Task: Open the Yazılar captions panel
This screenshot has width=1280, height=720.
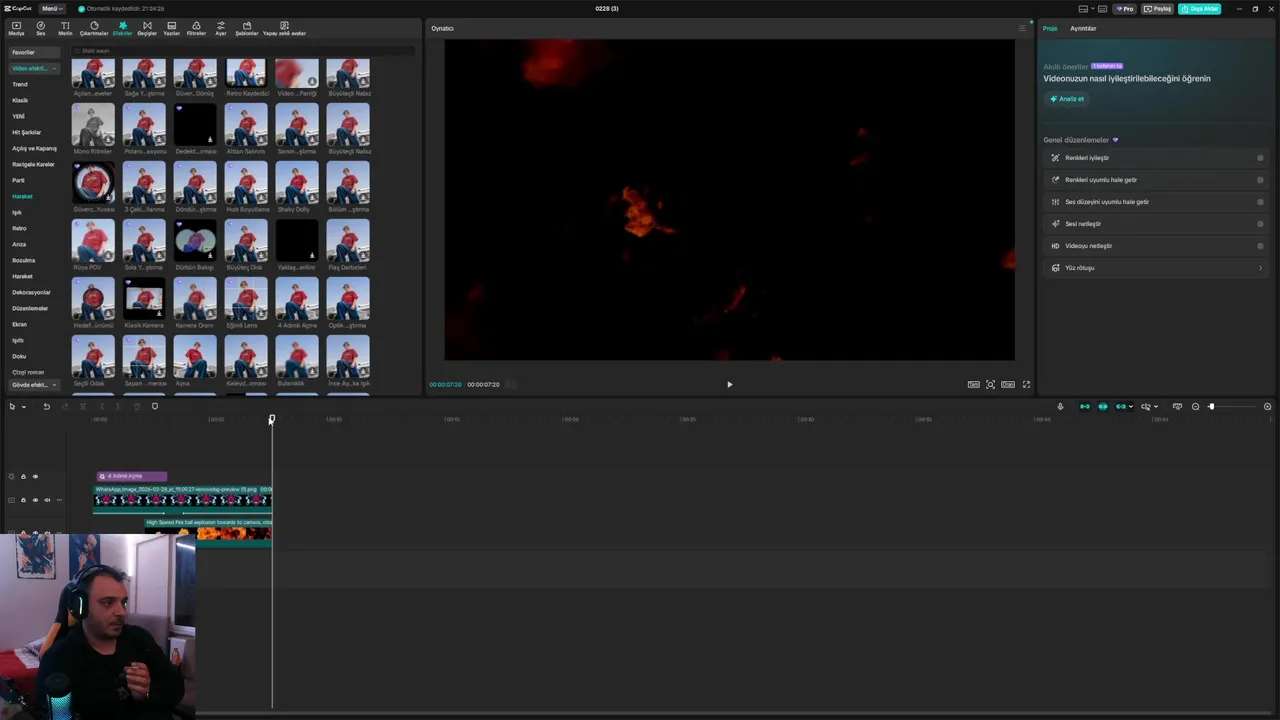Action: (172, 28)
